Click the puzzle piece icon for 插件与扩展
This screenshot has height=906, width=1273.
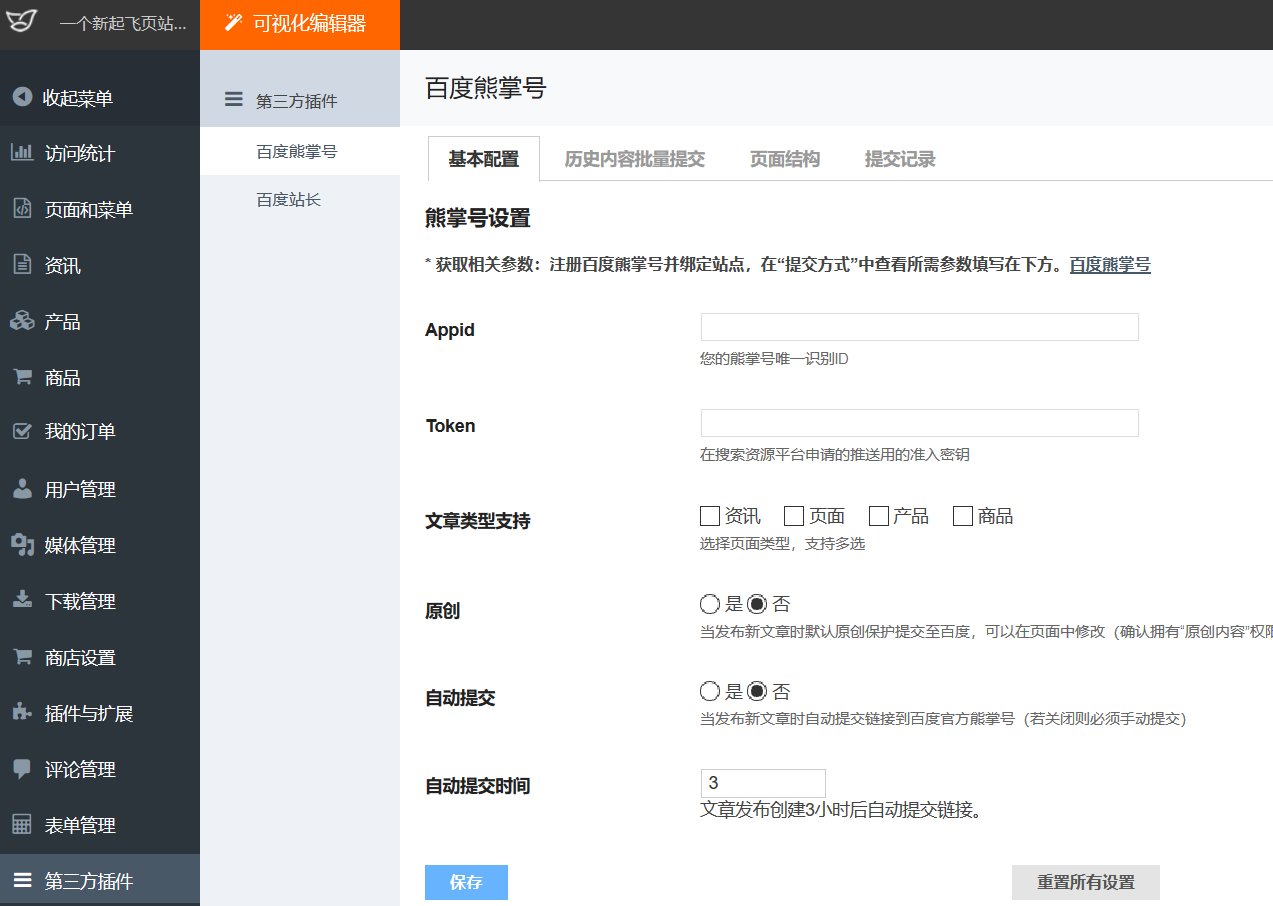coord(21,712)
